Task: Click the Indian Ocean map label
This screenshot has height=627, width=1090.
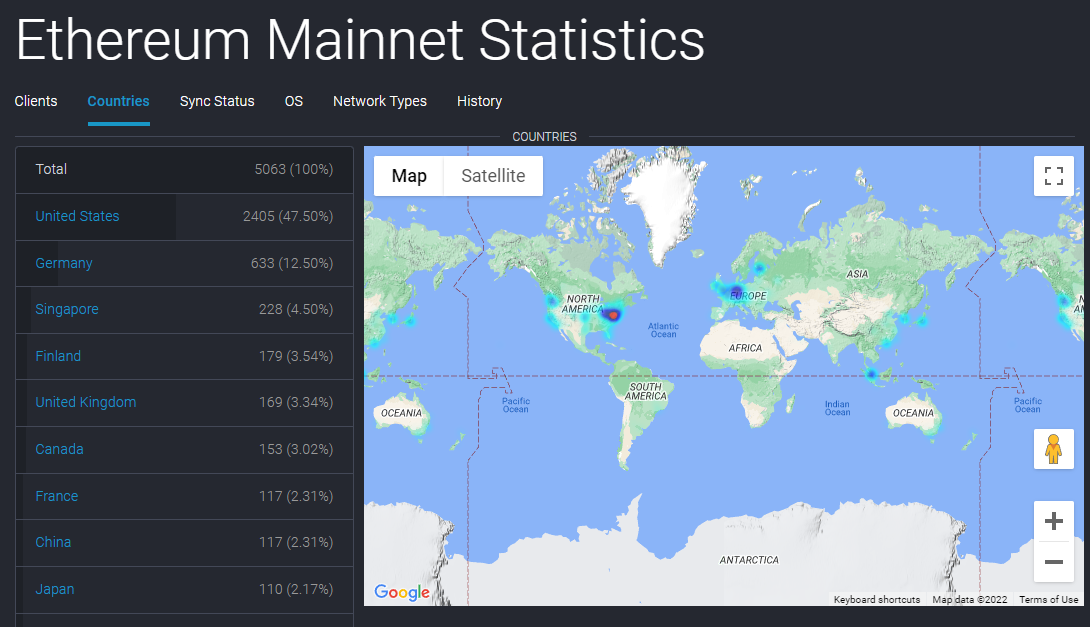Action: point(837,408)
